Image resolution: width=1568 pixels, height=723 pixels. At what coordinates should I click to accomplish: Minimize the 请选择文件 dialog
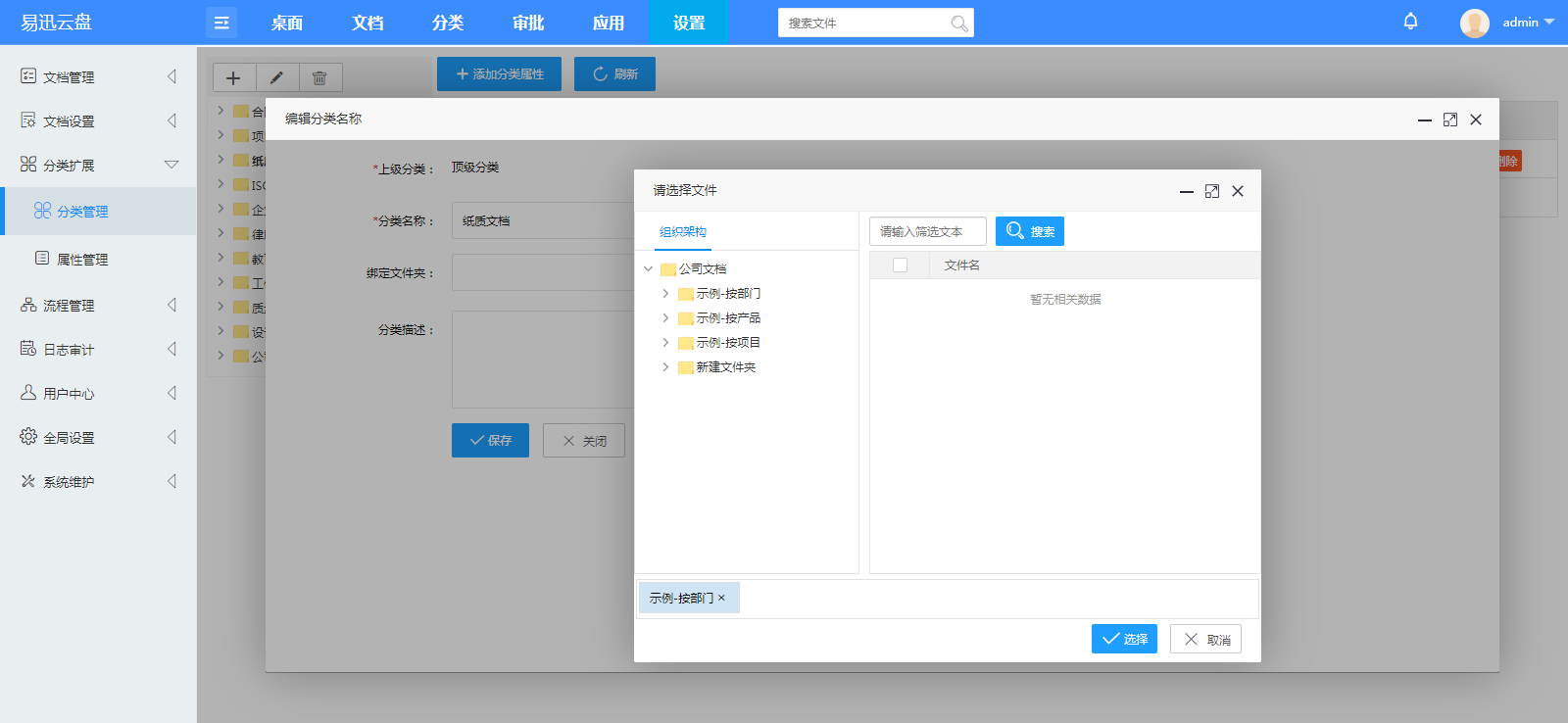tap(1187, 192)
